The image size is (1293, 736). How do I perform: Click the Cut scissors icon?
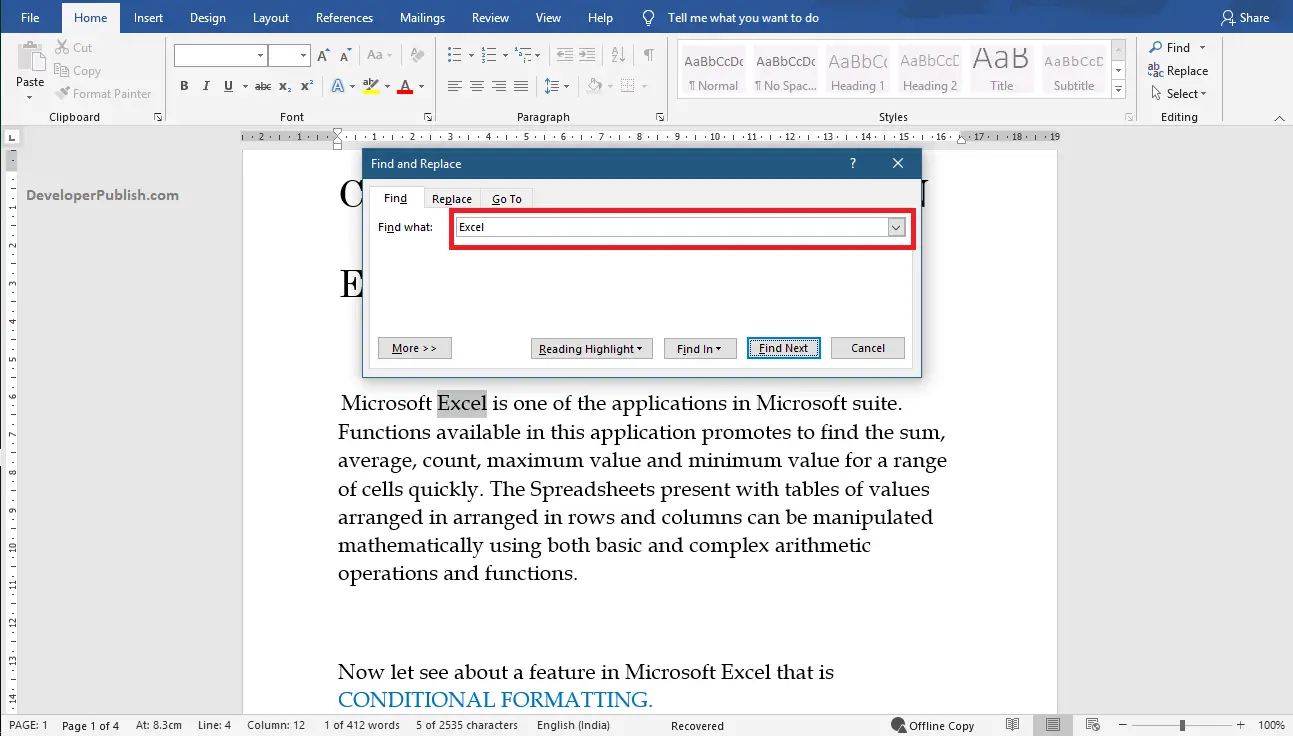[x=62, y=47]
